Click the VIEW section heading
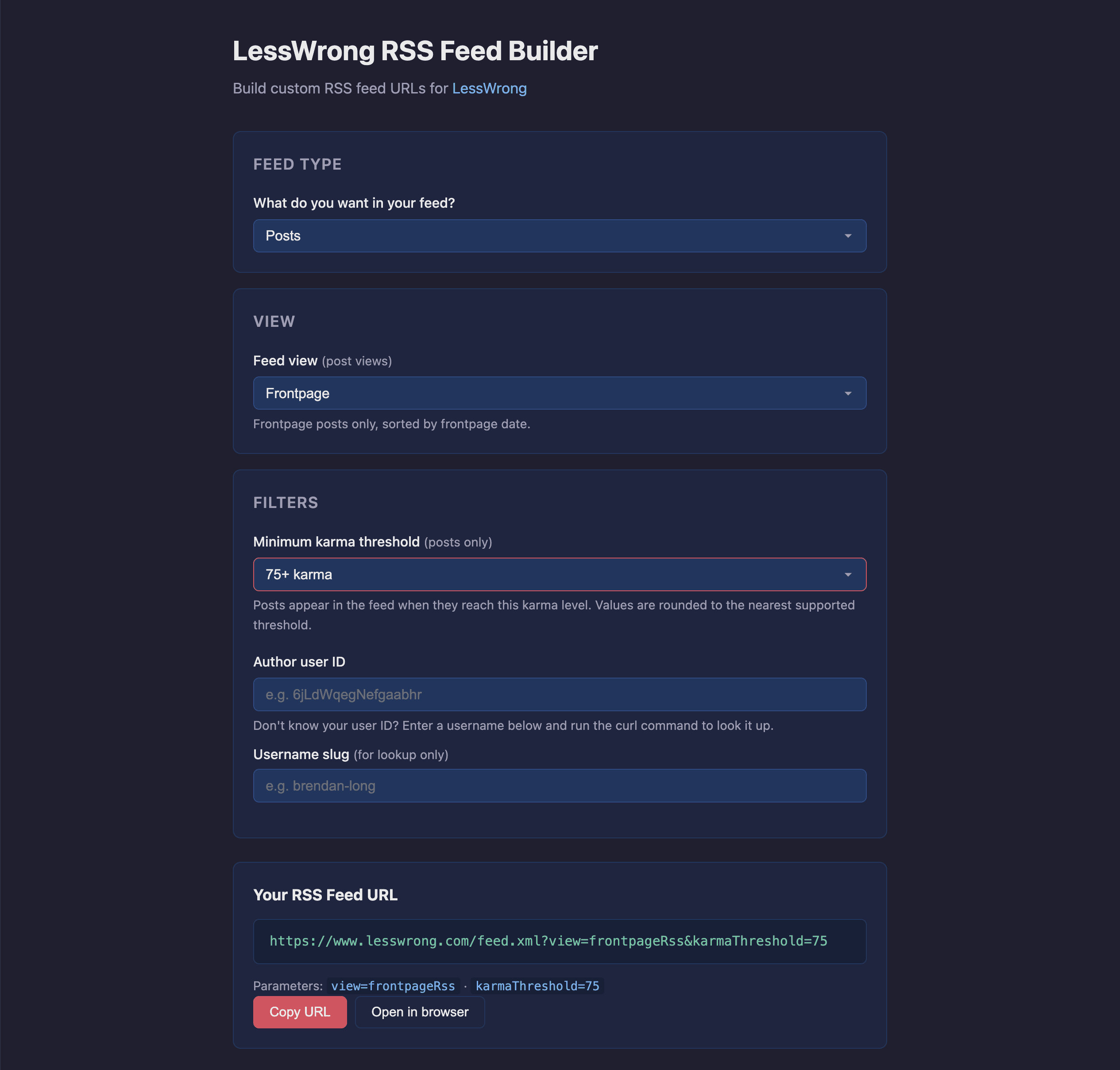The width and height of the screenshot is (1120, 1070). [274, 321]
